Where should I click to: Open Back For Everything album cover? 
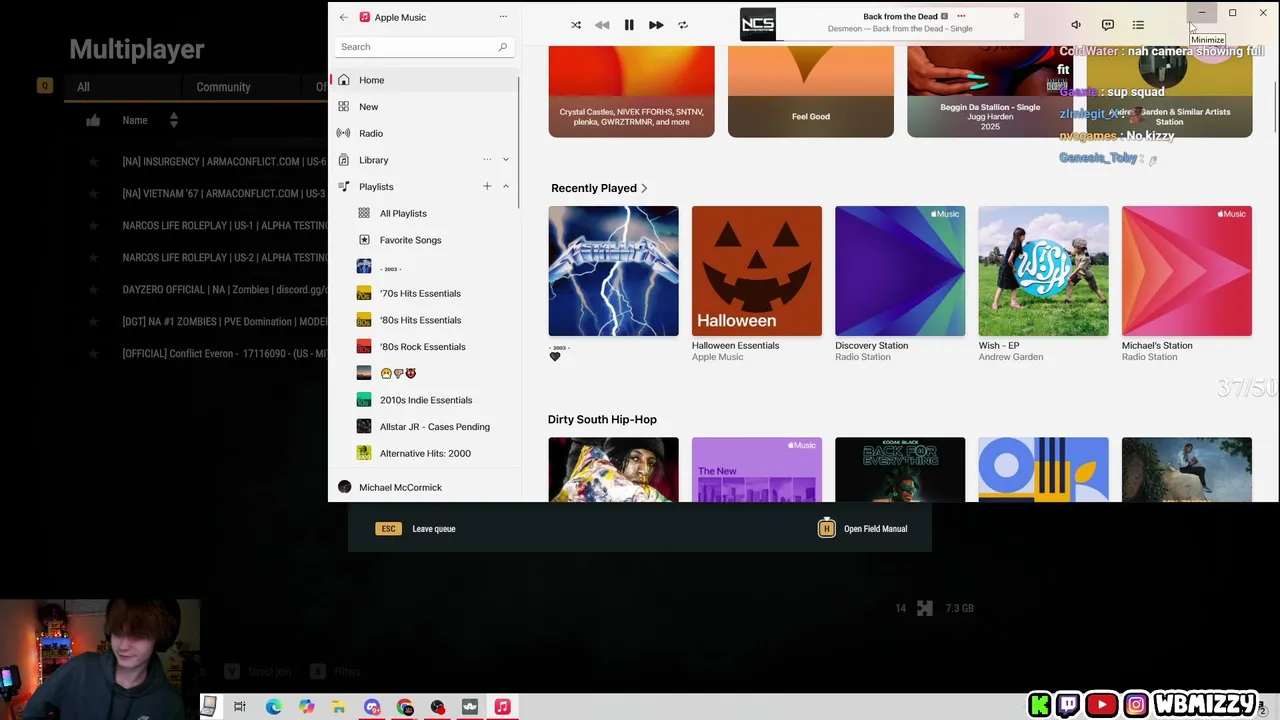coord(900,469)
